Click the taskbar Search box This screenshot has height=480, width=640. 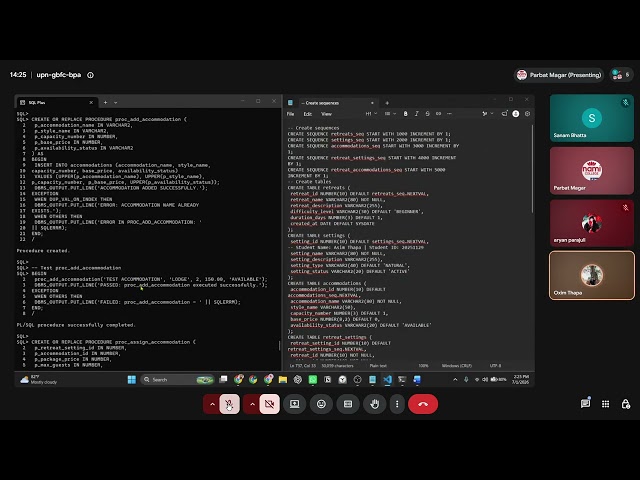coord(178,380)
